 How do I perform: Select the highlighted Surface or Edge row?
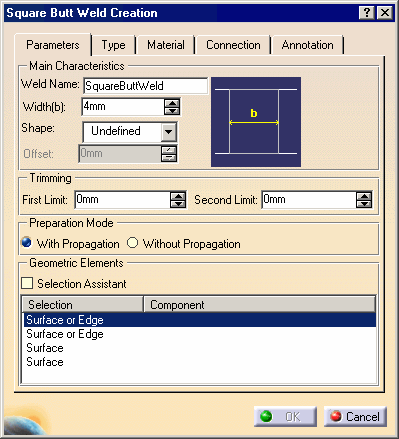point(199,320)
